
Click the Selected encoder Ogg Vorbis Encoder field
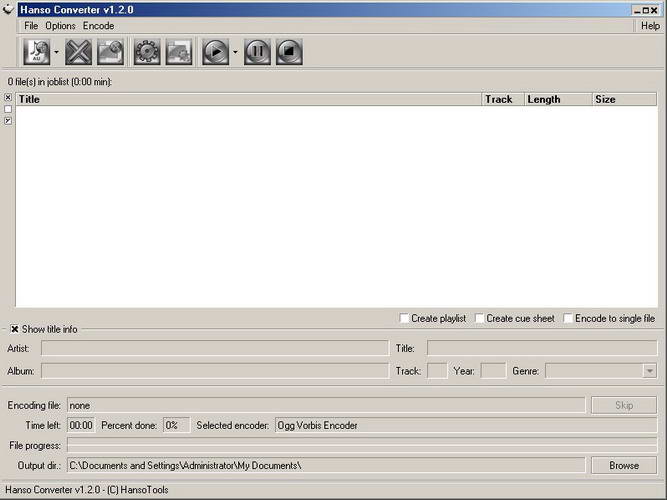[x=466, y=426]
